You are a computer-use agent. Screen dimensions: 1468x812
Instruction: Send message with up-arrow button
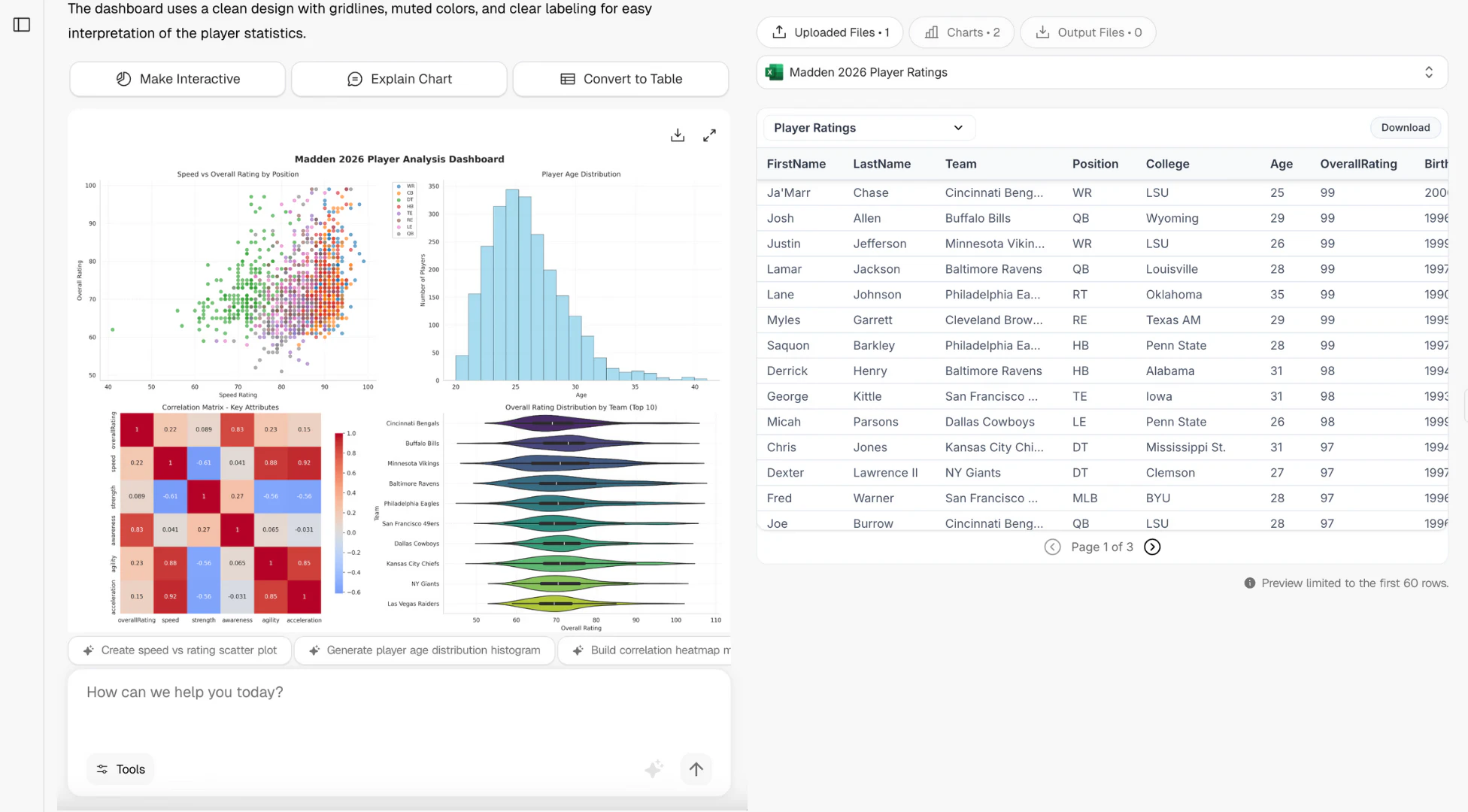tap(696, 769)
